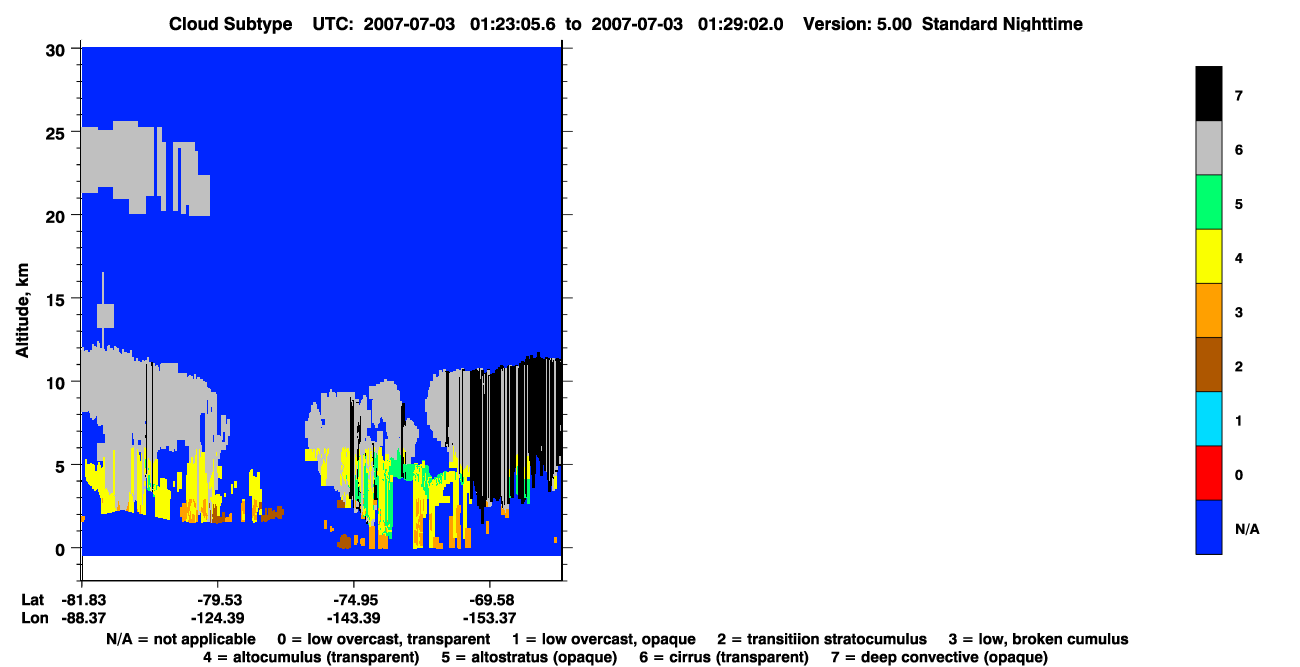Click longitude value -124.39
The height and width of the screenshot is (667, 1300).
point(218,618)
